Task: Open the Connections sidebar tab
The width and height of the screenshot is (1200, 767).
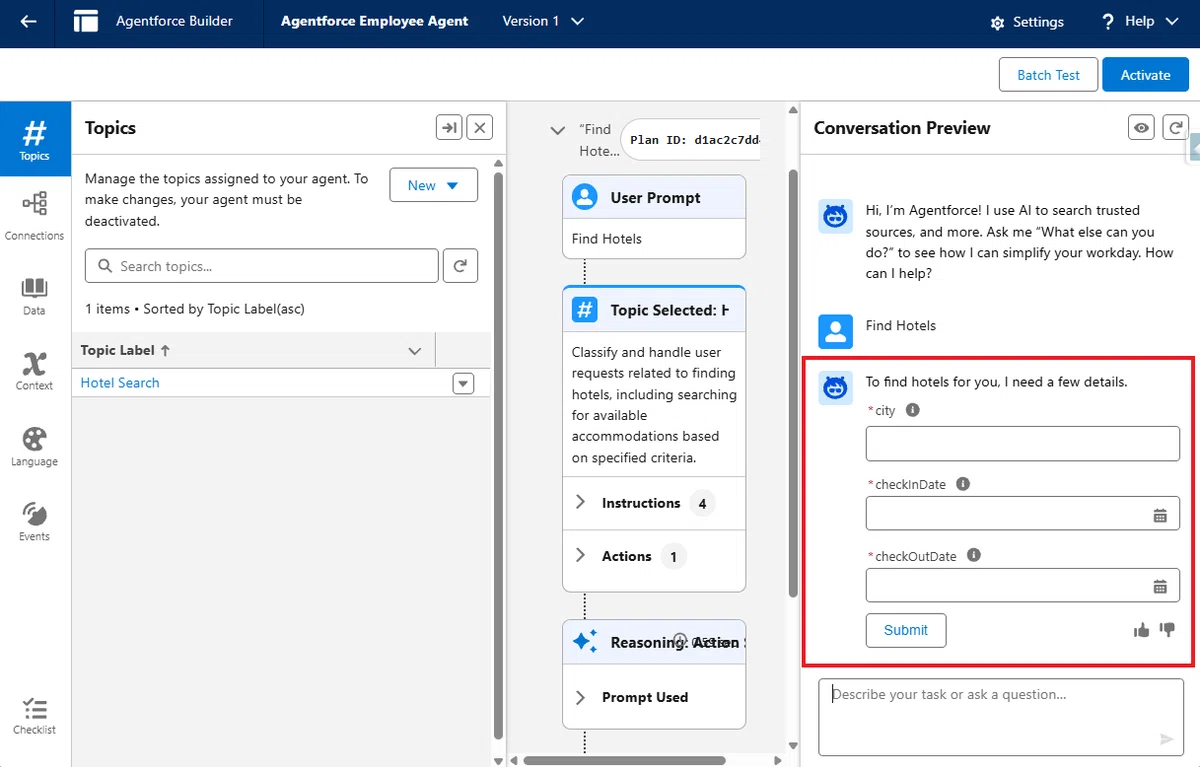Action: (34, 217)
